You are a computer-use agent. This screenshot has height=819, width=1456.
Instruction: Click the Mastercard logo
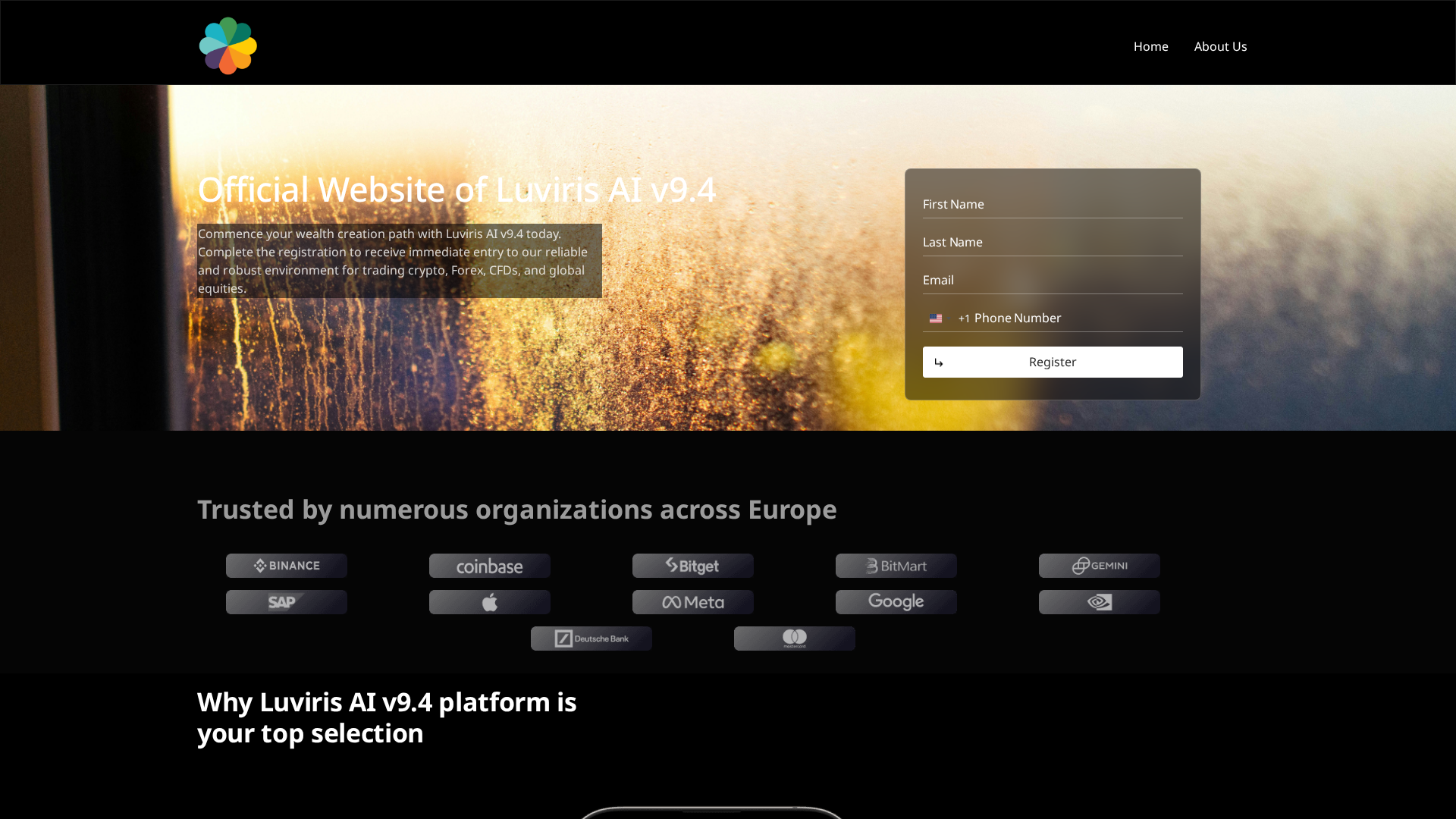pyautogui.click(x=794, y=638)
